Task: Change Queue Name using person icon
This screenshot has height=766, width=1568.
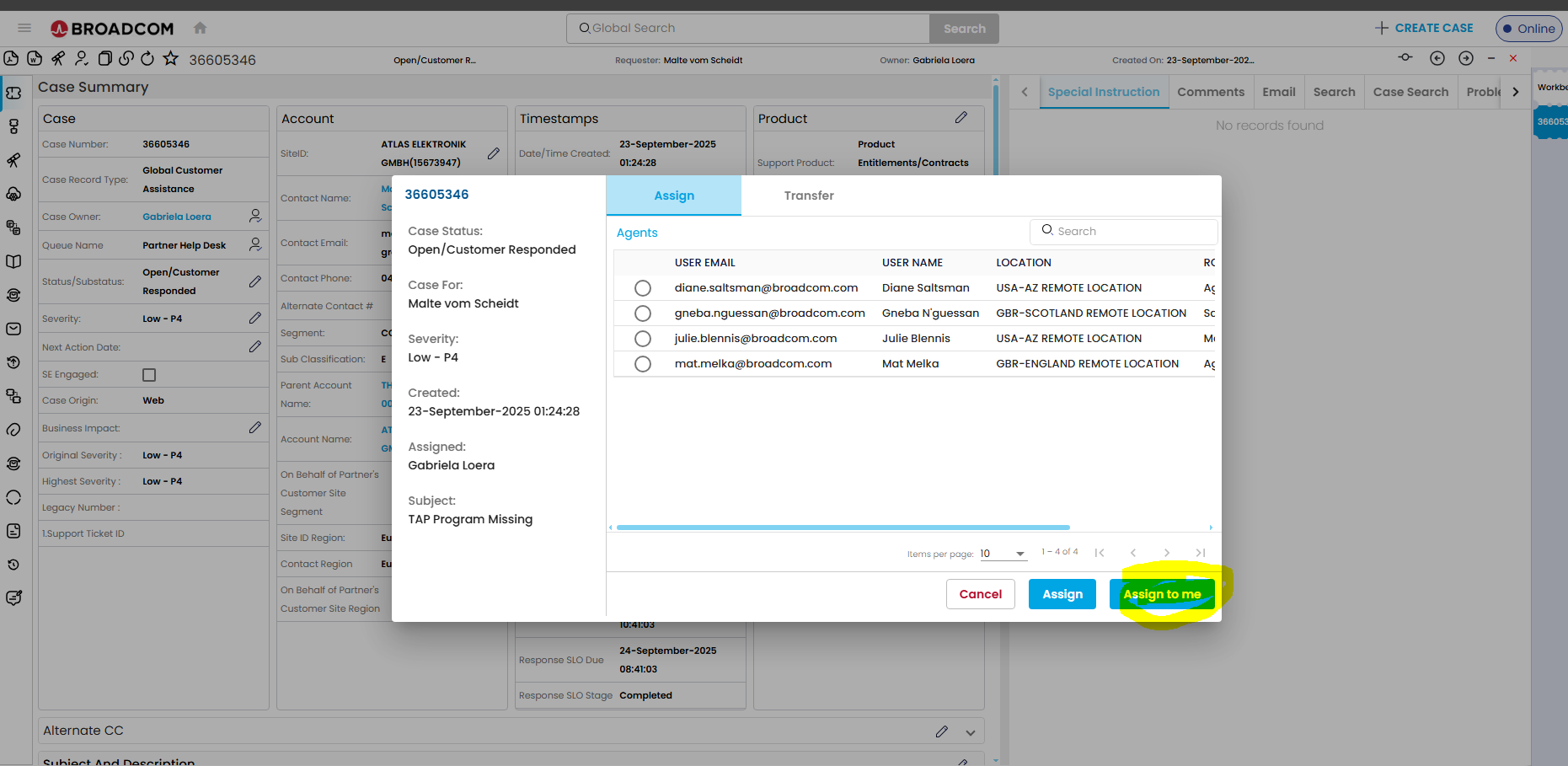Action: (255, 244)
